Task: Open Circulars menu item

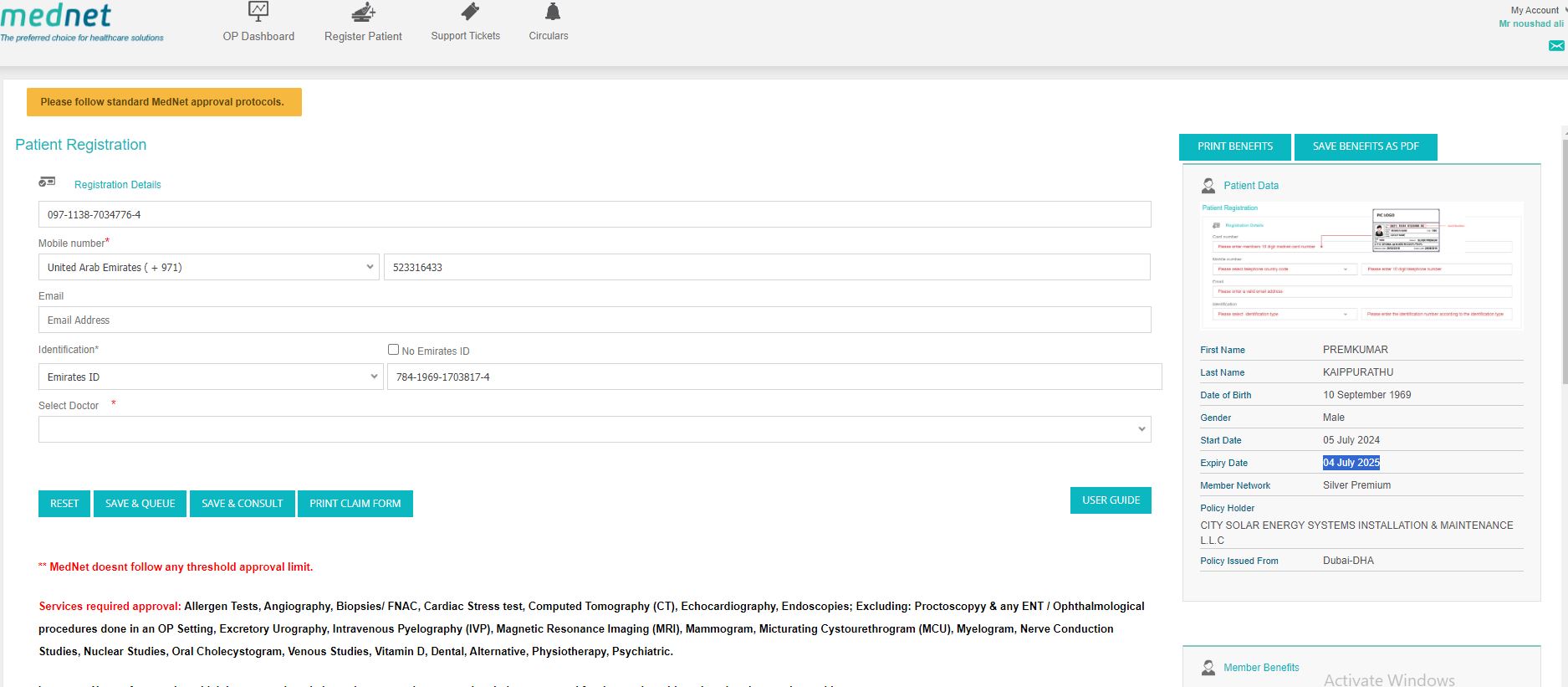Action: pyautogui.click(x=549, y=36)
